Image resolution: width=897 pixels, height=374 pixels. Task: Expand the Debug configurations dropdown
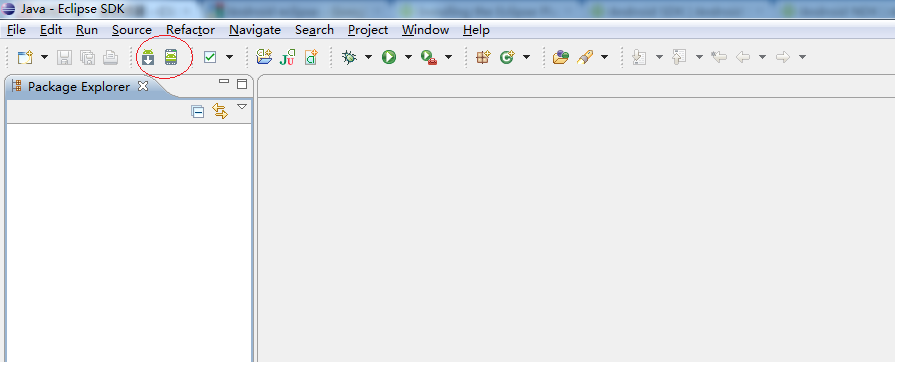[x=368, y=57]
